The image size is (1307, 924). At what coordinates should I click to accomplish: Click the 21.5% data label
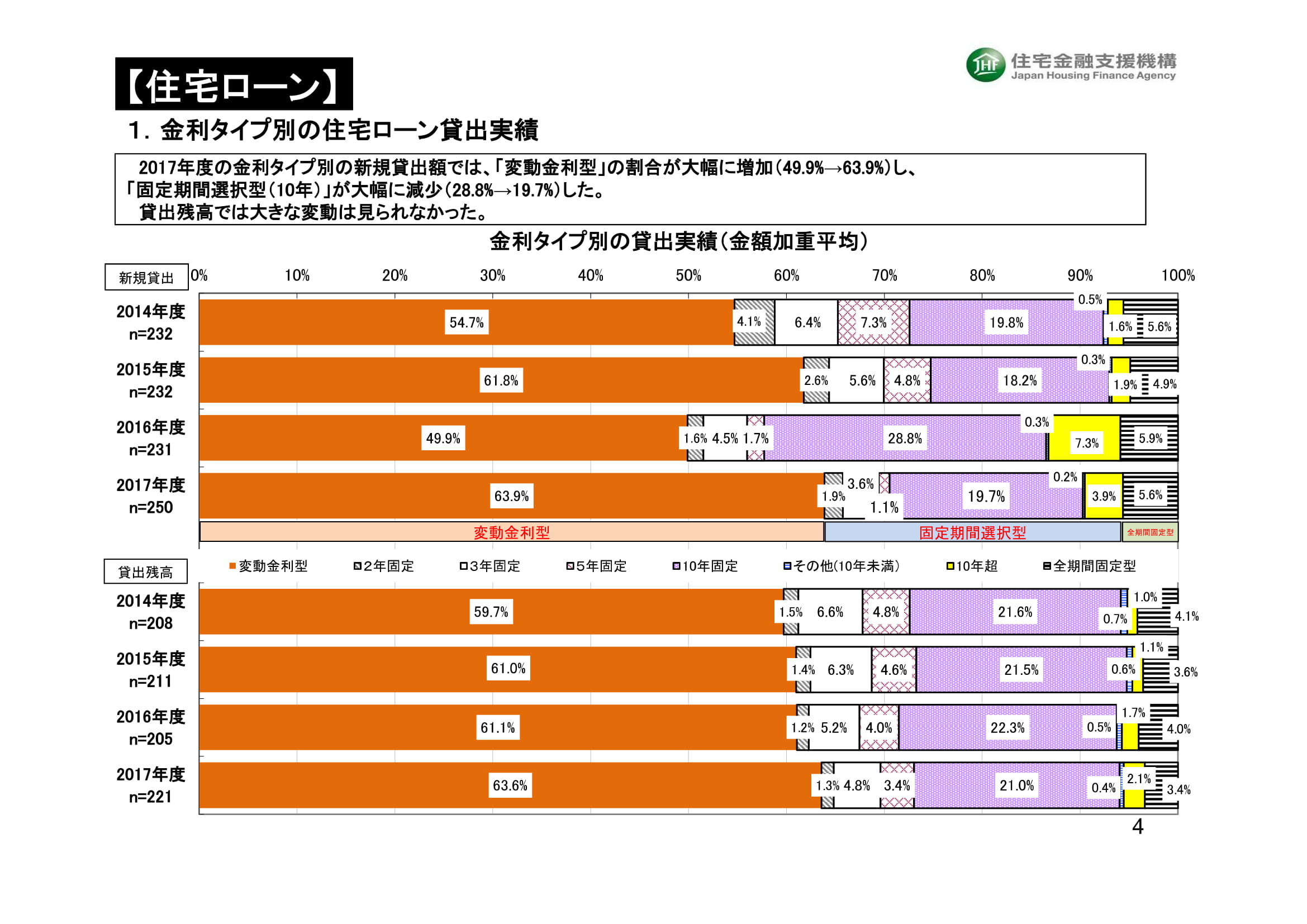[1021, 670]
